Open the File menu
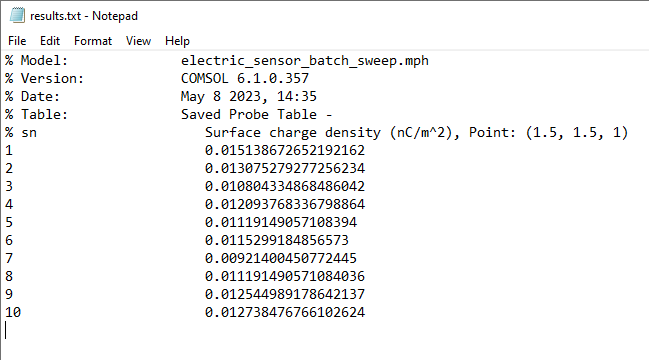649x360 pixels. (17, 41)
